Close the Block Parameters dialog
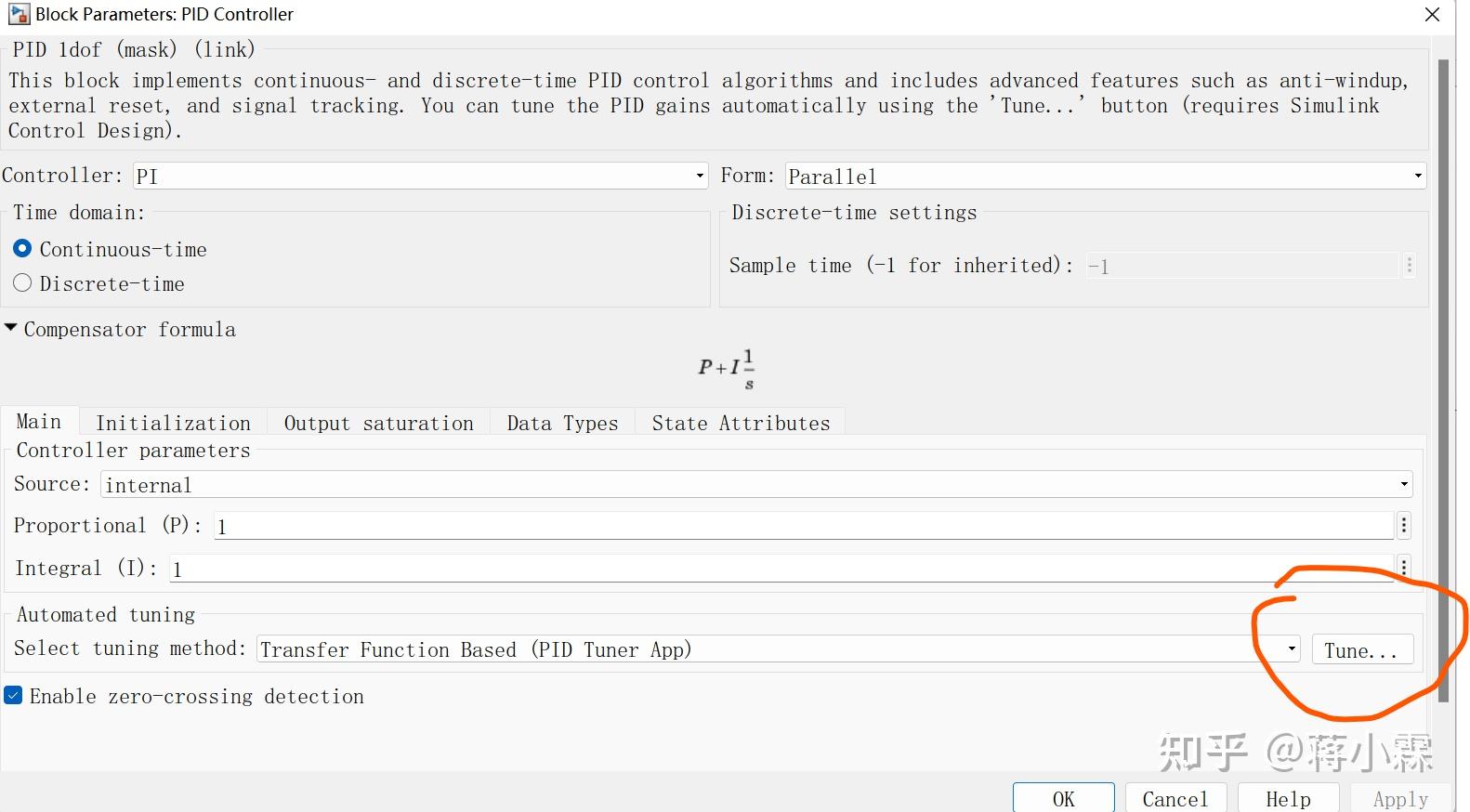This screenshot has height=812, width=1470. pyautogui.click(x=1432, y=15)
